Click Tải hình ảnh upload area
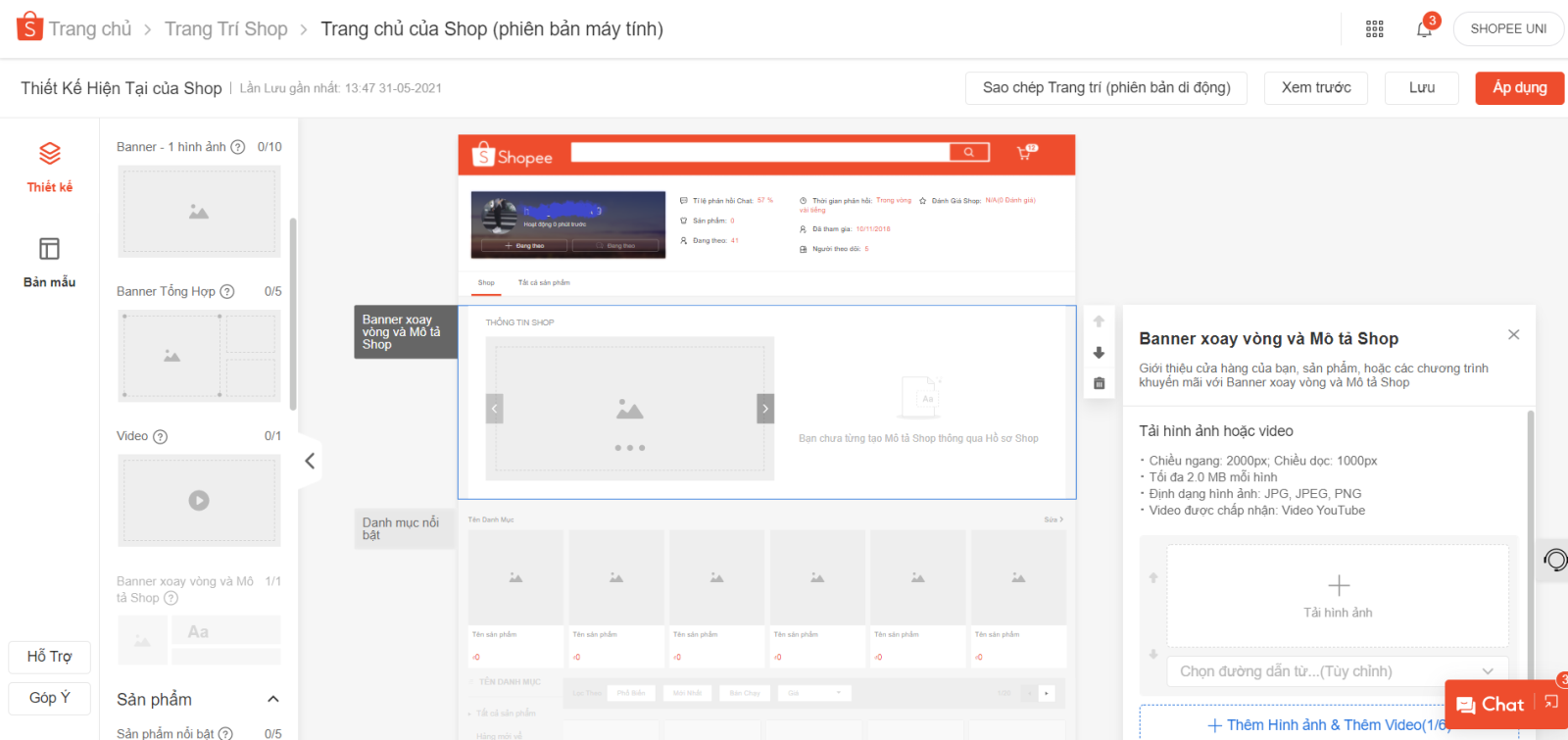The image size is (1568, 740). point(1338,596)
